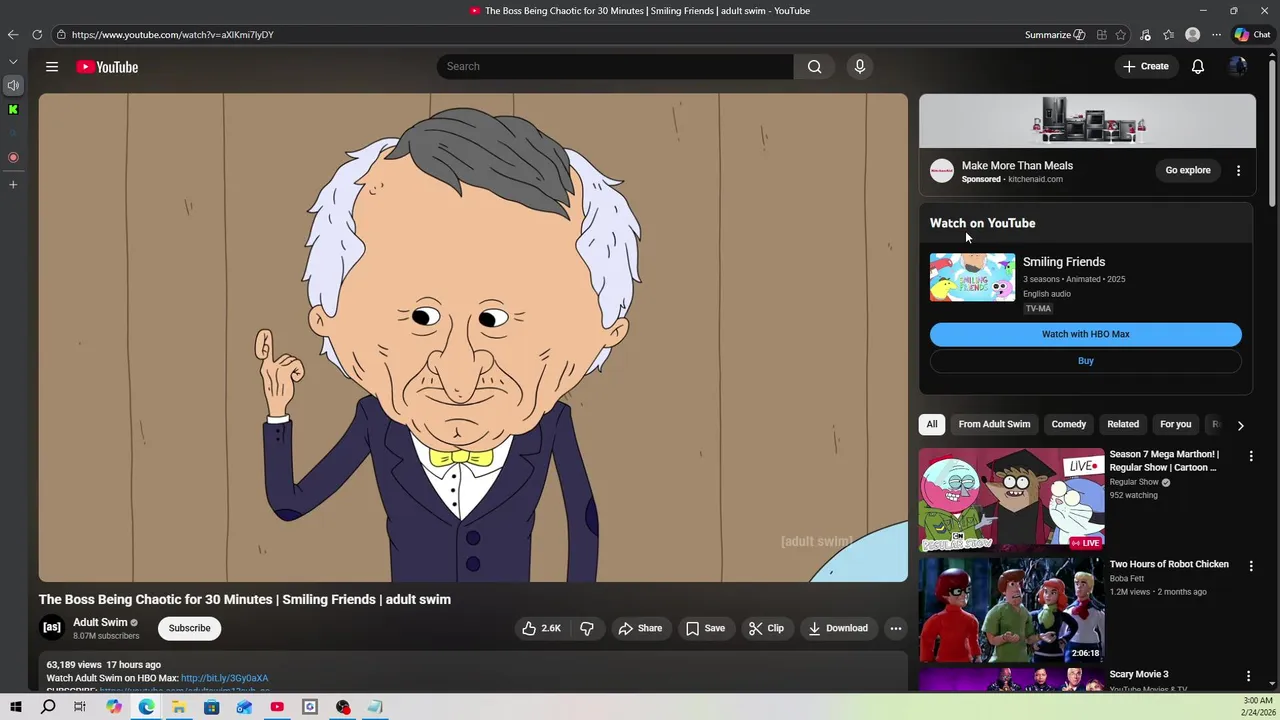Open Copilot Chat in Edge
This screenshot has width=1280, height=720.
pos(1252,35)
